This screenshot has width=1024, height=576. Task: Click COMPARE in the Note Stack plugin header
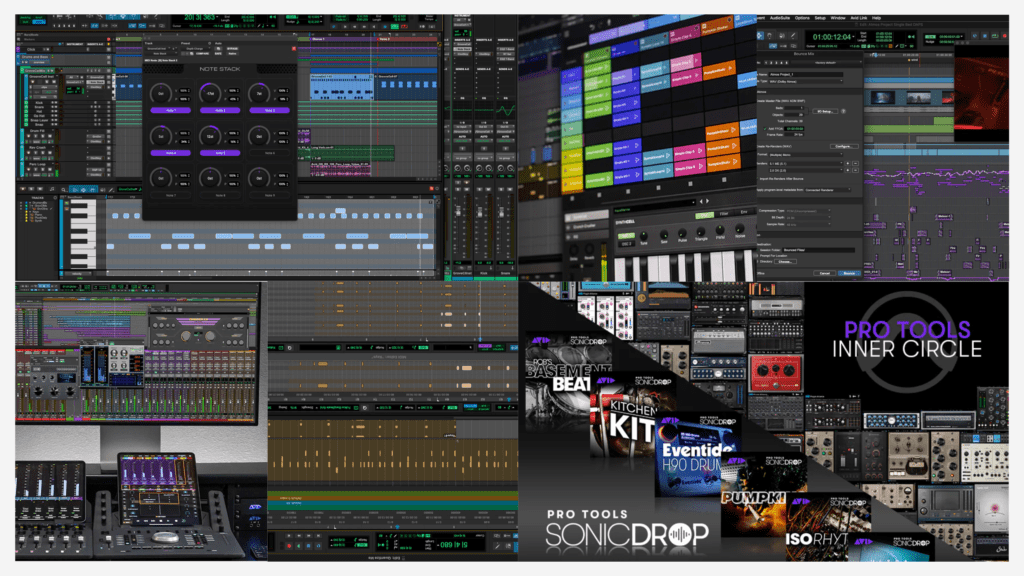click(x=203, y=54)
